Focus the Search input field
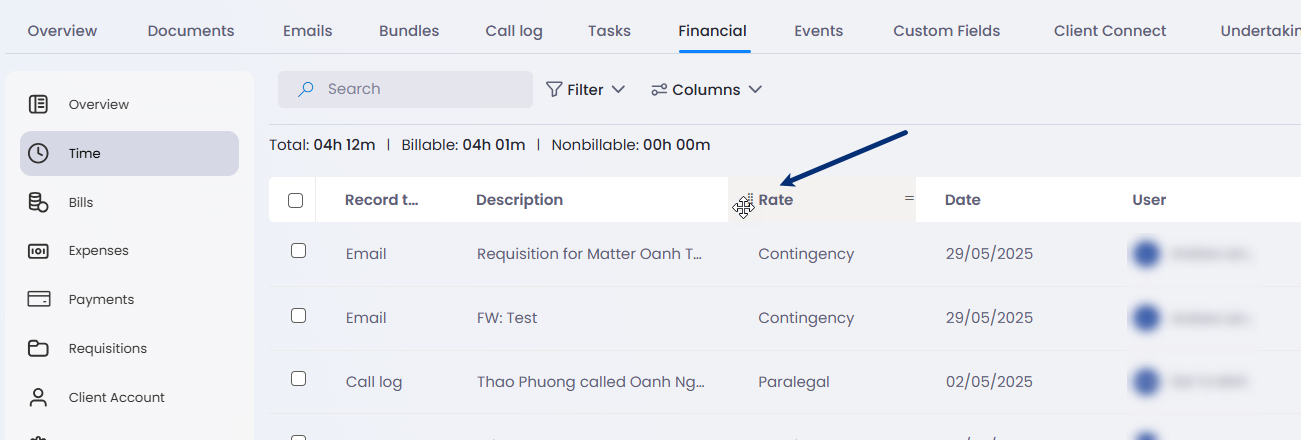 pos(405,89)
